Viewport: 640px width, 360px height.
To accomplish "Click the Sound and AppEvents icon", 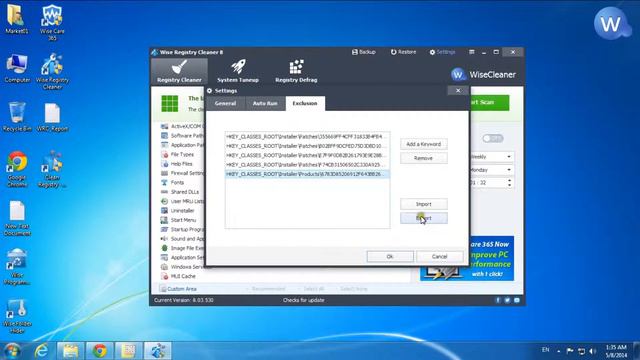I will coord(164,239).
